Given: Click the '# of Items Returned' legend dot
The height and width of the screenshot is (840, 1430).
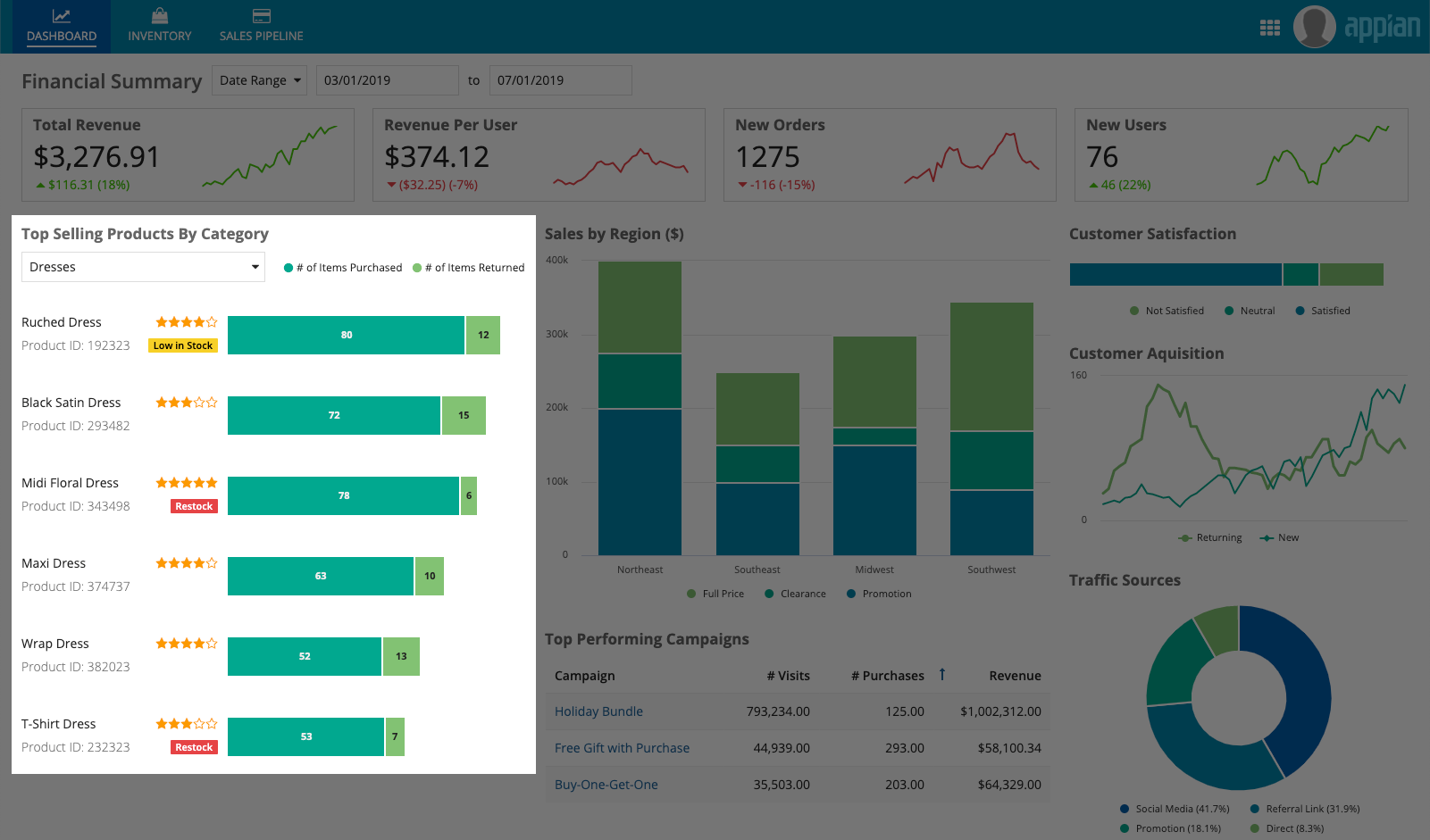Looking at the screenshot, I should click(x=417, y=268).
